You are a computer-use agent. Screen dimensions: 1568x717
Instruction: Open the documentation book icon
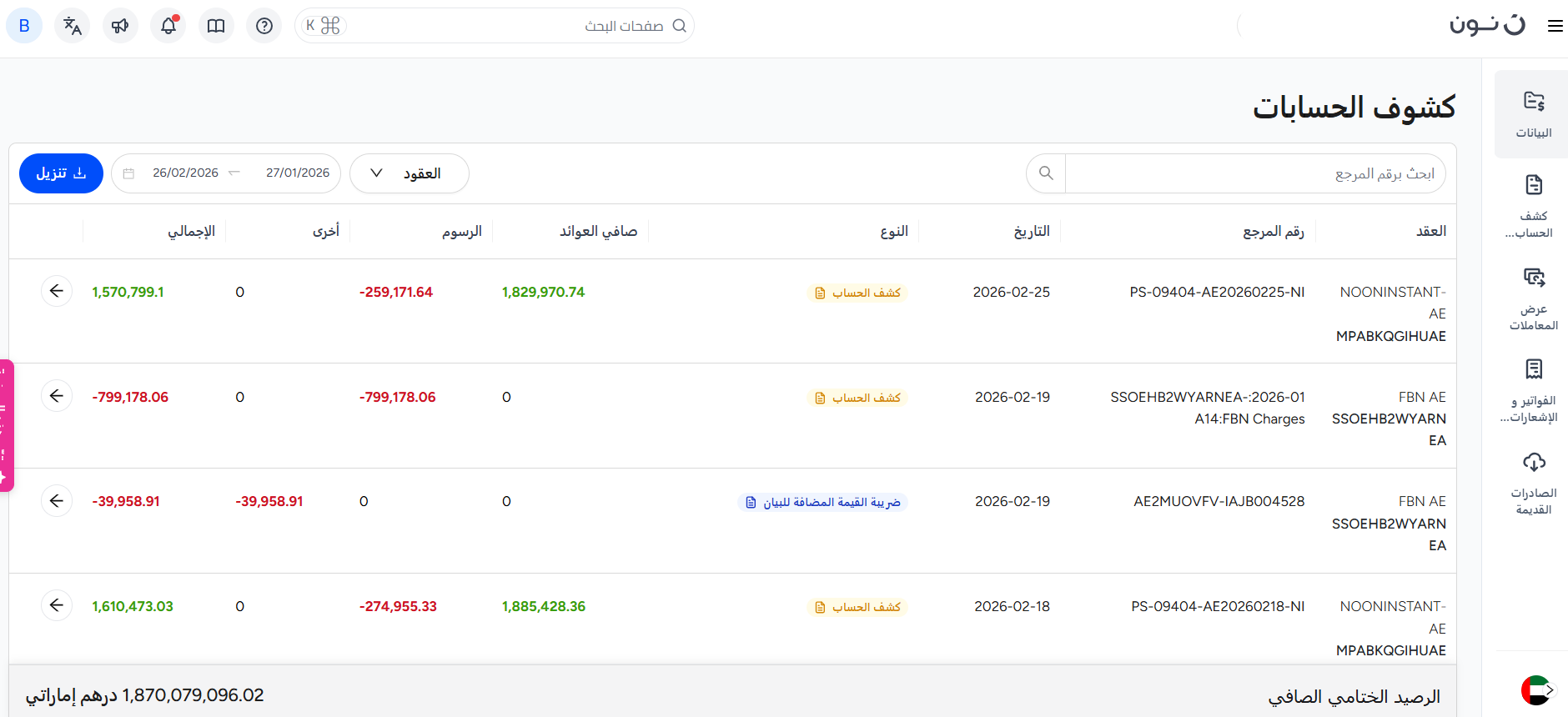pyautogui.click(x=216, y=26)
